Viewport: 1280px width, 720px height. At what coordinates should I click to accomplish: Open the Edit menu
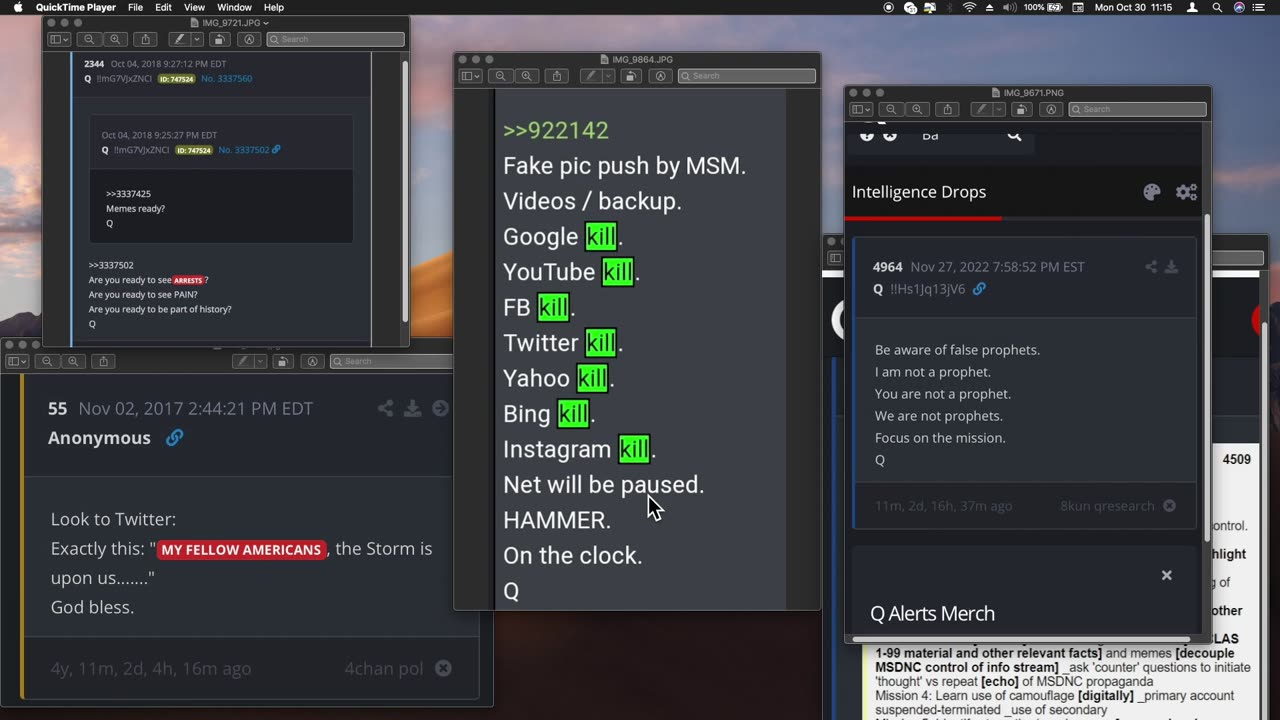tap(163, 7)
